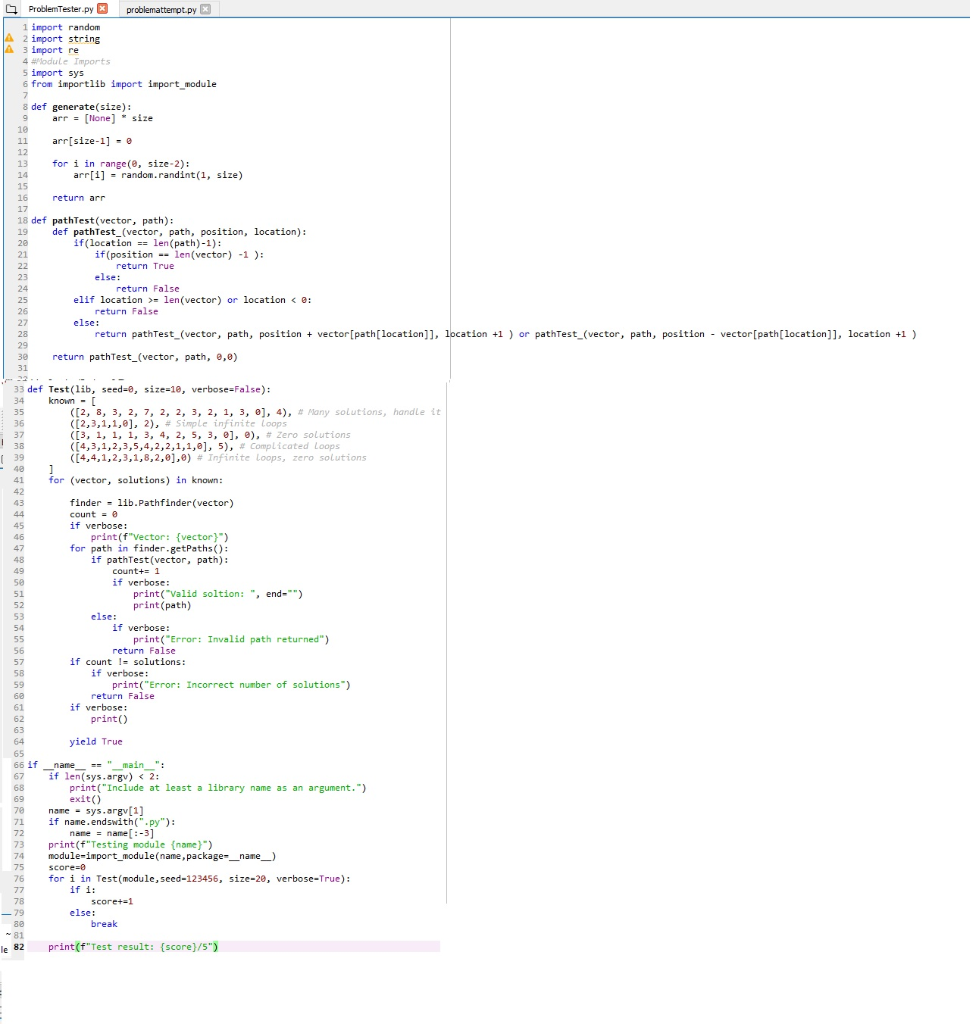Click the 'if __name__ == "__main__":' line
The image size is (979, 1024).
click(96, 765)
